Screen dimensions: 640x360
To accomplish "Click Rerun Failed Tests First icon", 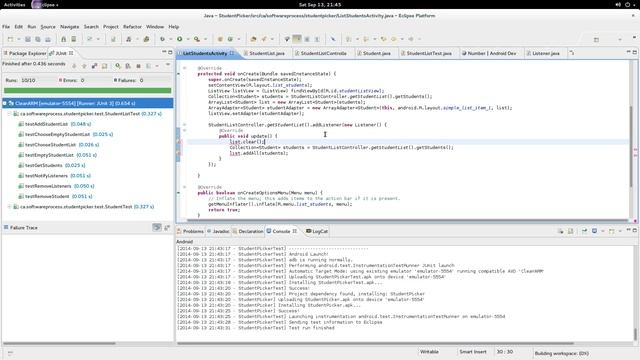I will click(x=128, y=66).
